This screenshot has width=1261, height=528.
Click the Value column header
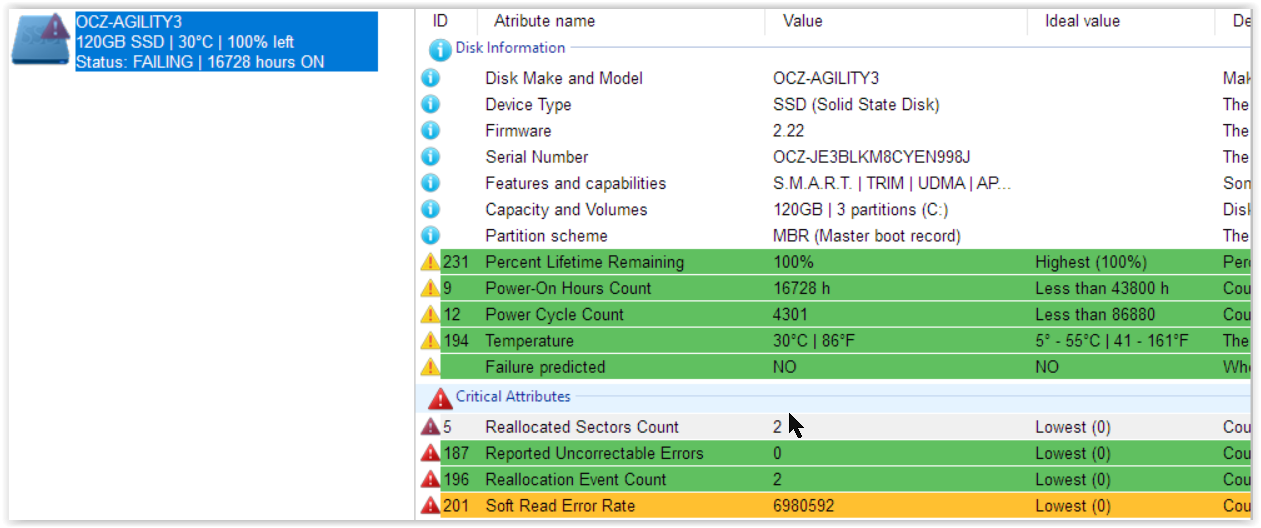point(802,21)
